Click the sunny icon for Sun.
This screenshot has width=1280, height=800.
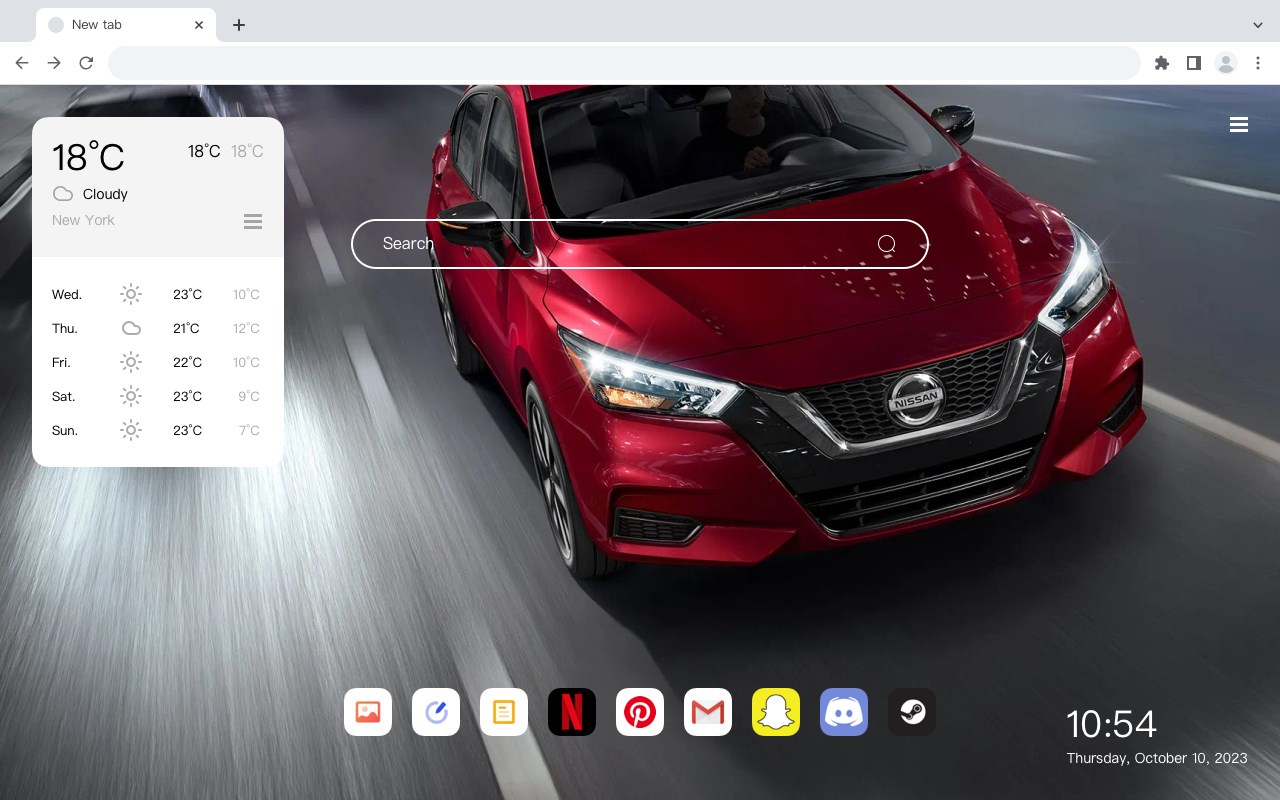[x=131, y=430]
